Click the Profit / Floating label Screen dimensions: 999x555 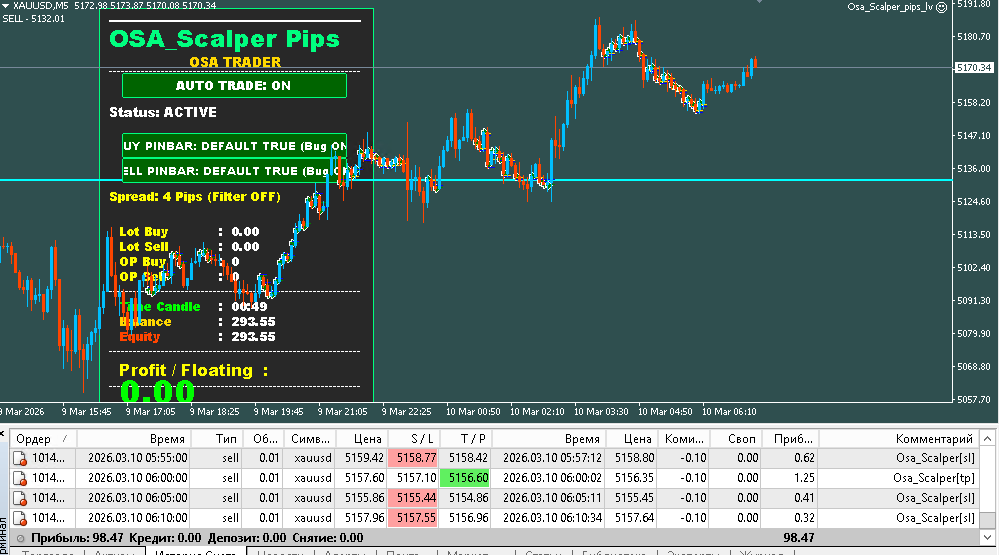click(x=194, y=370)
